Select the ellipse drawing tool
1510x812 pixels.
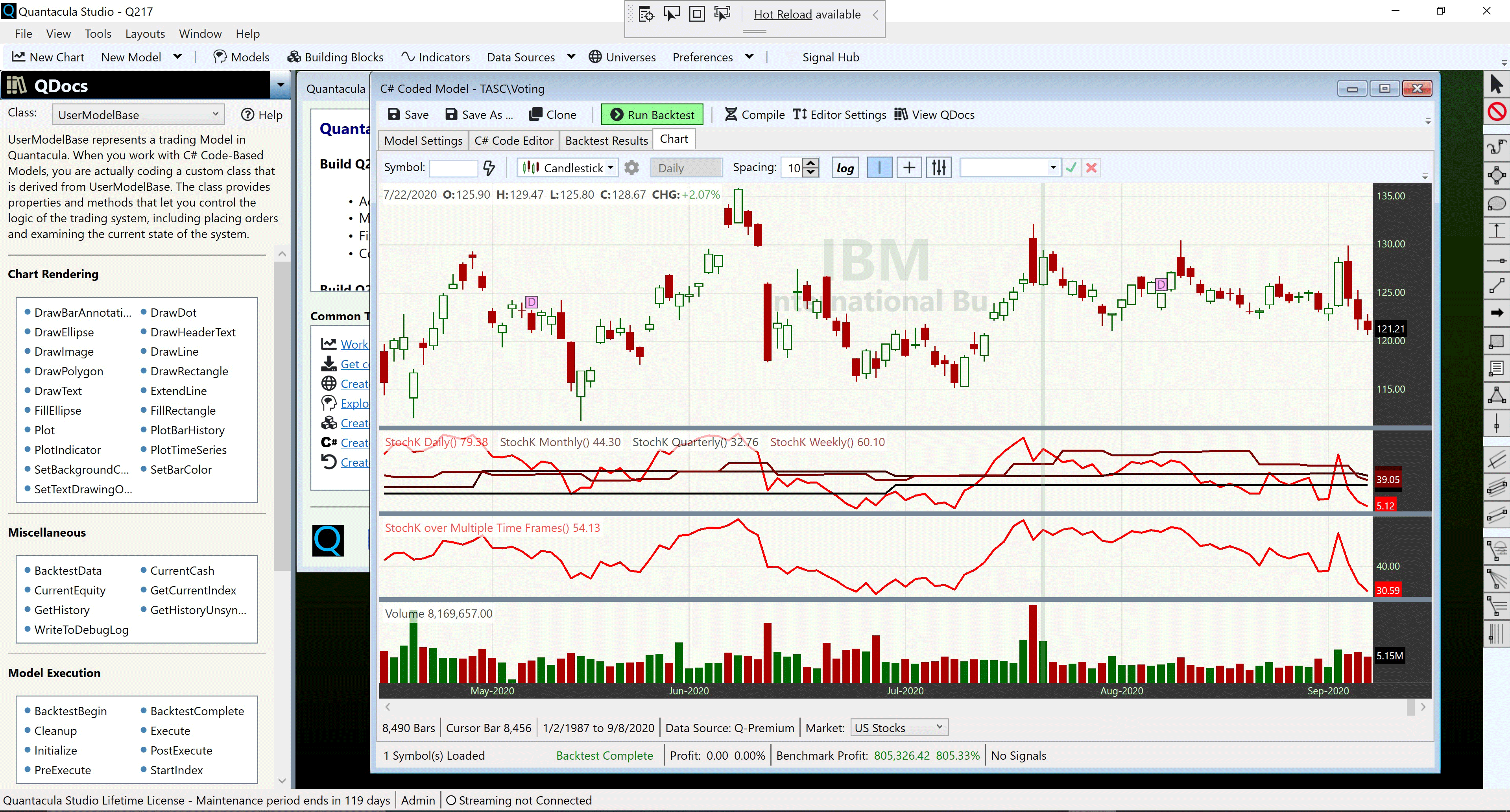1496,203
